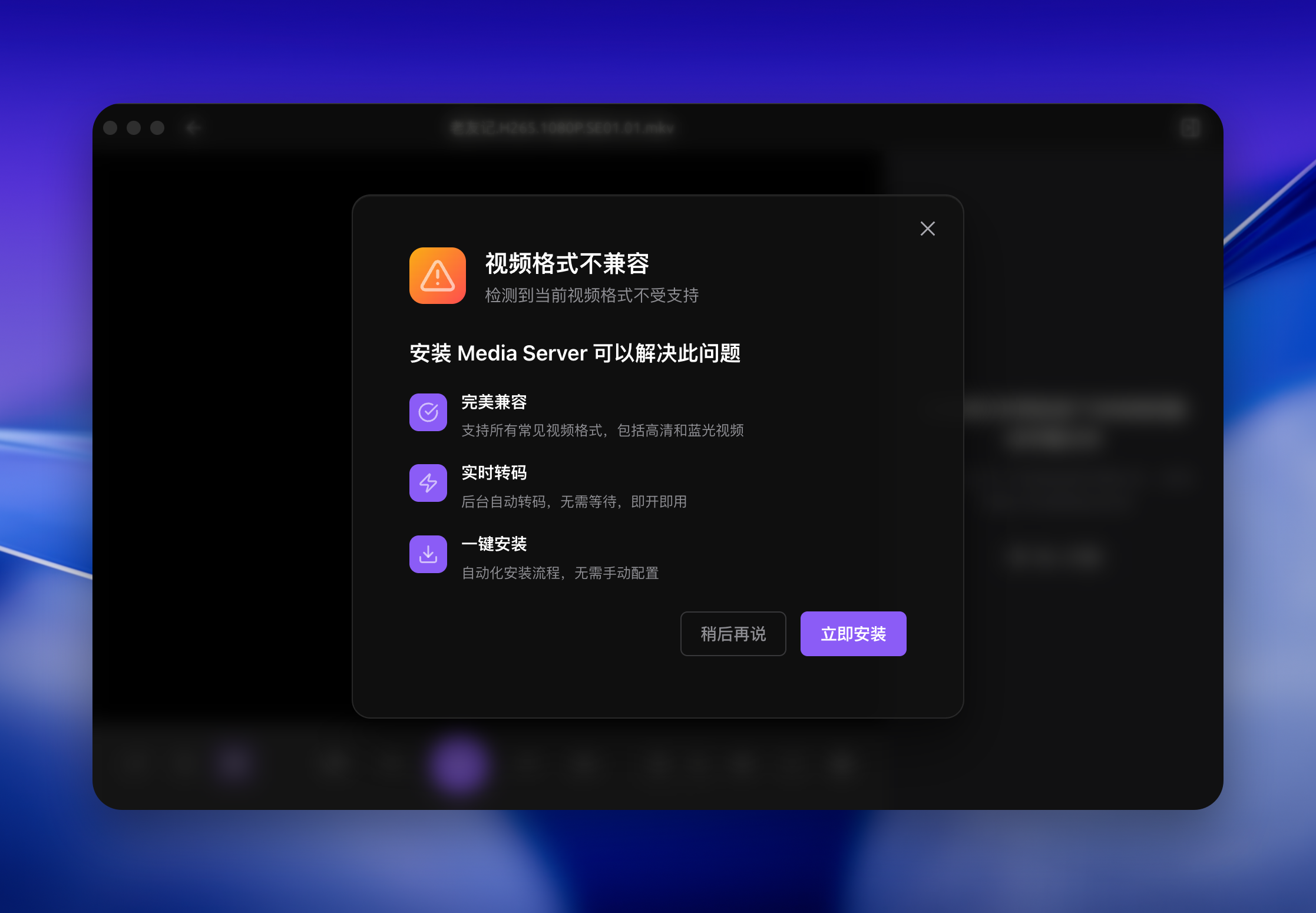Click the 支持所有常见视频格式 description text
The height and width of the screenshot is (913, 1316).
click(x=603, y=431)
